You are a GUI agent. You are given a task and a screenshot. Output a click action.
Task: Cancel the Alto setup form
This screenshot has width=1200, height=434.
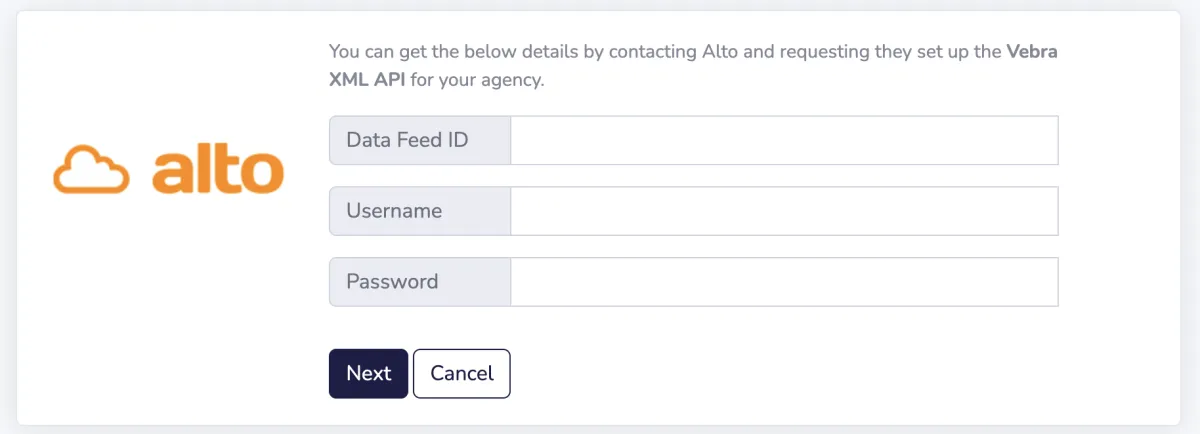(x=461, y=373)
